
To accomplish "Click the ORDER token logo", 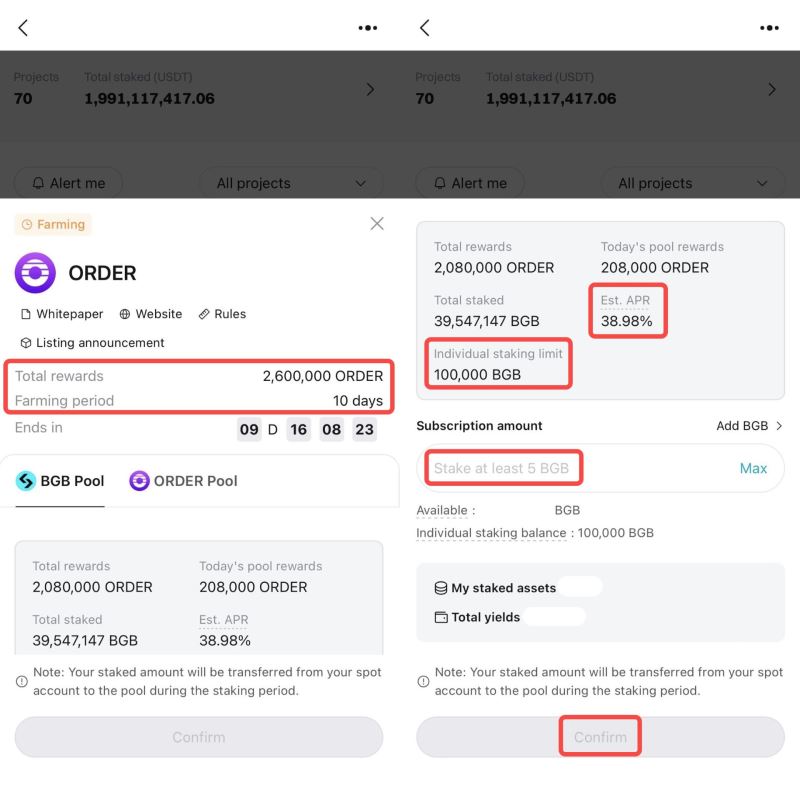I will coord(34,272).
